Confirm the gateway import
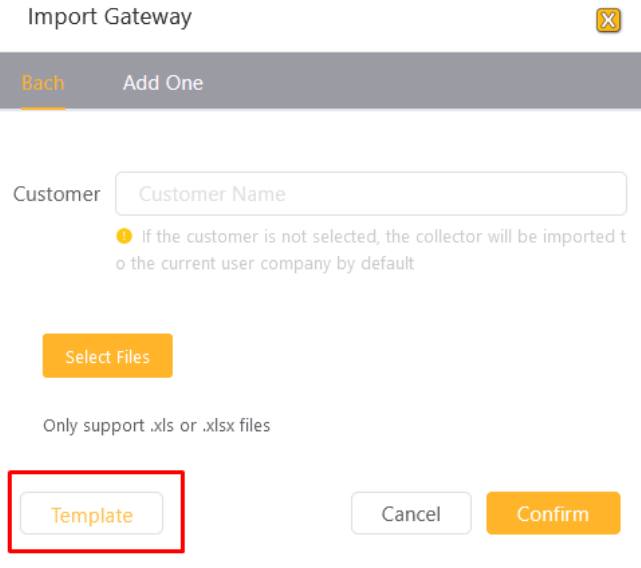The height and width of the screenshot is (568, 641). pyautogui.click(x=553, y=513)
